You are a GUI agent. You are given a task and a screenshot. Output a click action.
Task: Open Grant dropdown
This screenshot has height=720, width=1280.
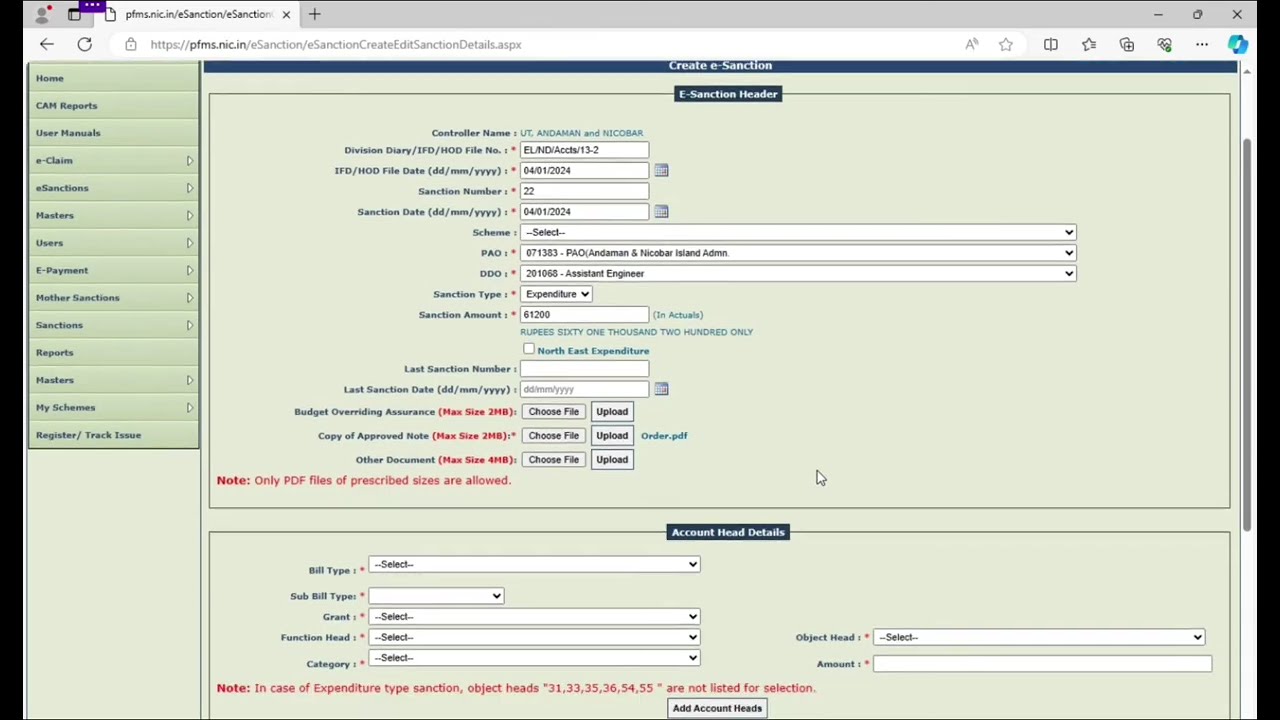coord(534,617)
